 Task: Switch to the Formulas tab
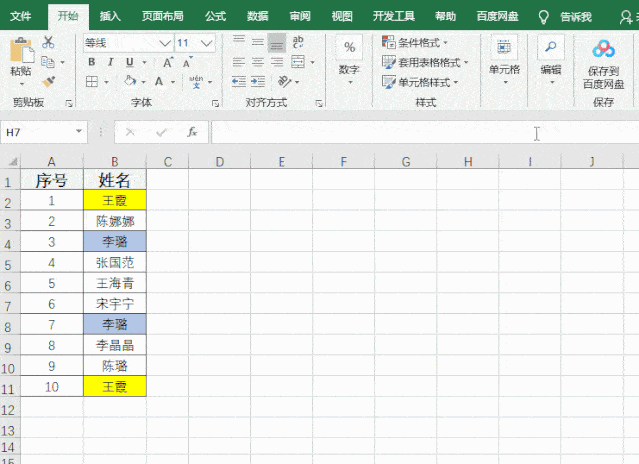pos(215,16)
